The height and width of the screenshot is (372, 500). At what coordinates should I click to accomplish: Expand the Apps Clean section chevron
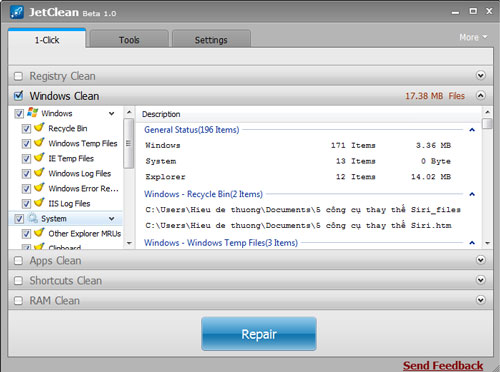480,260
